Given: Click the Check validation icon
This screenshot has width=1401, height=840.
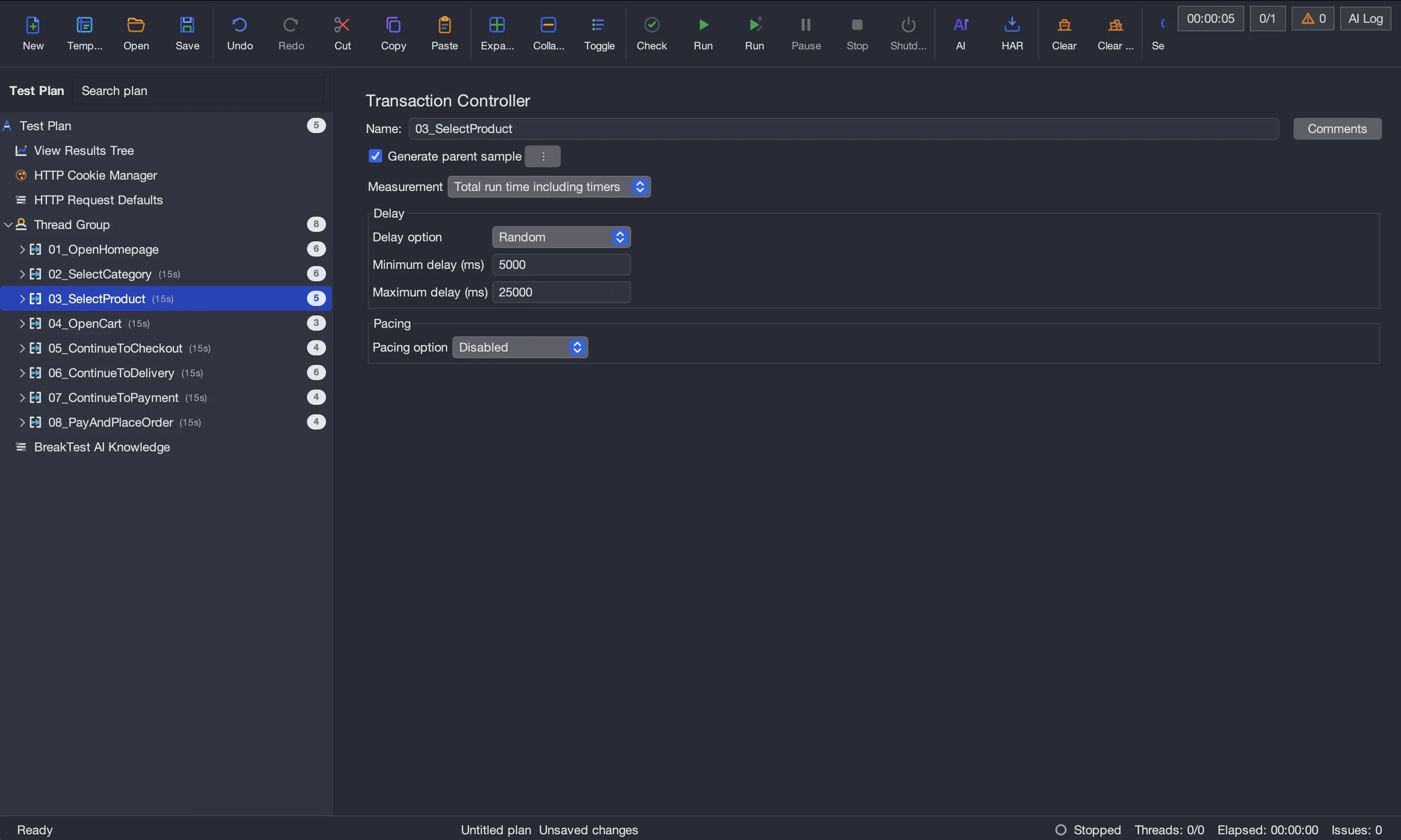Looking at the screenshot, I should tap(652, 25).
